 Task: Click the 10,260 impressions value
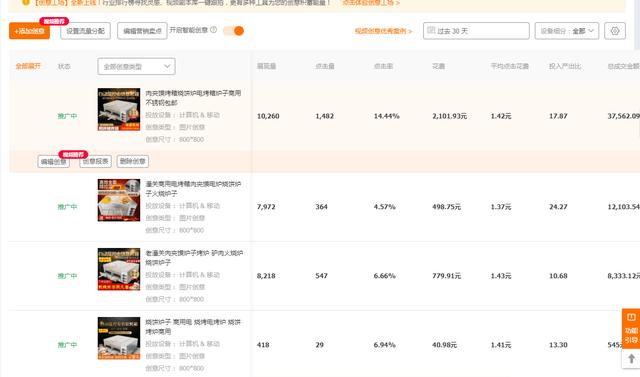pyautogui.click(x=268, y=116)
